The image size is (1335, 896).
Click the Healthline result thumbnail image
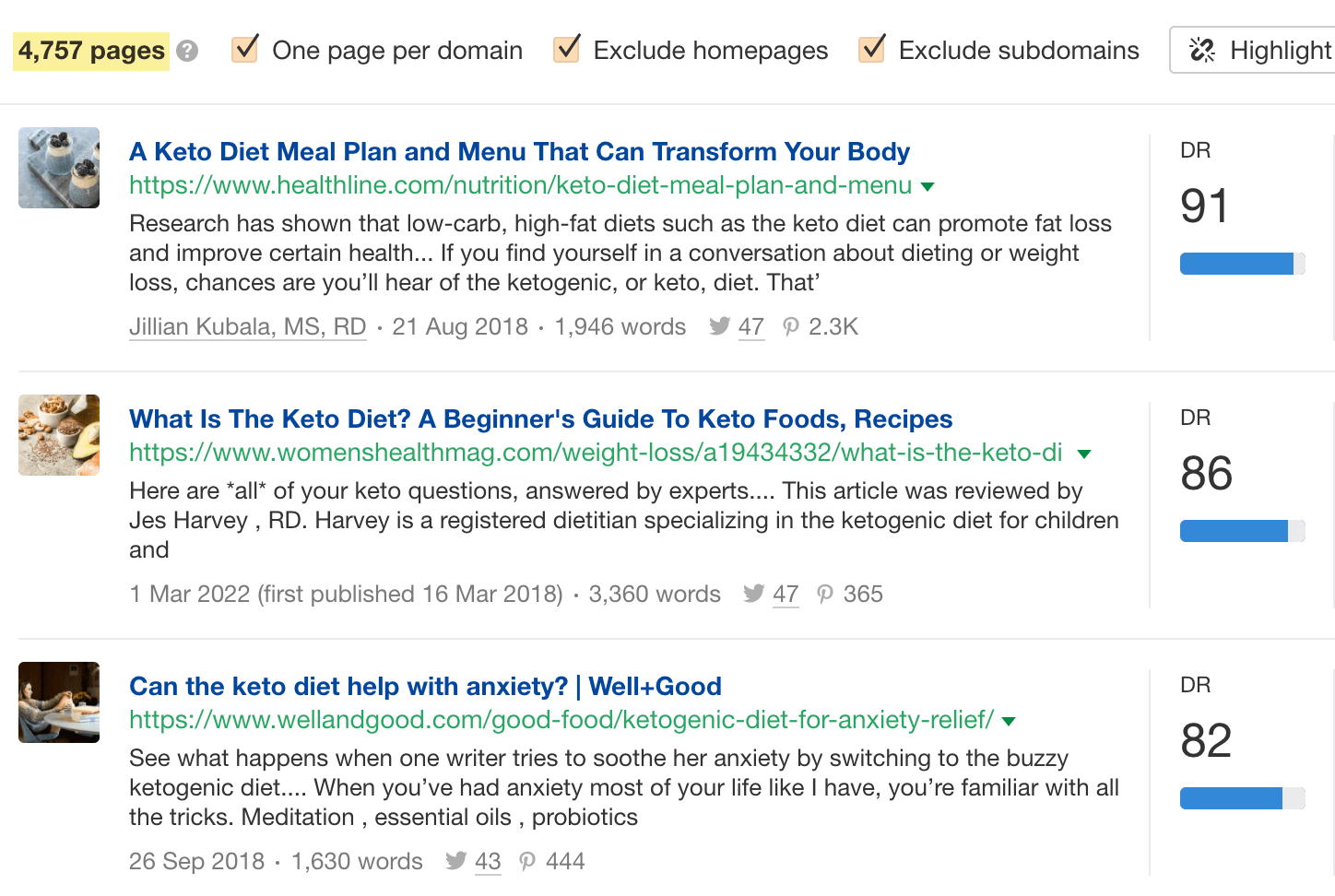coord(59,168)
